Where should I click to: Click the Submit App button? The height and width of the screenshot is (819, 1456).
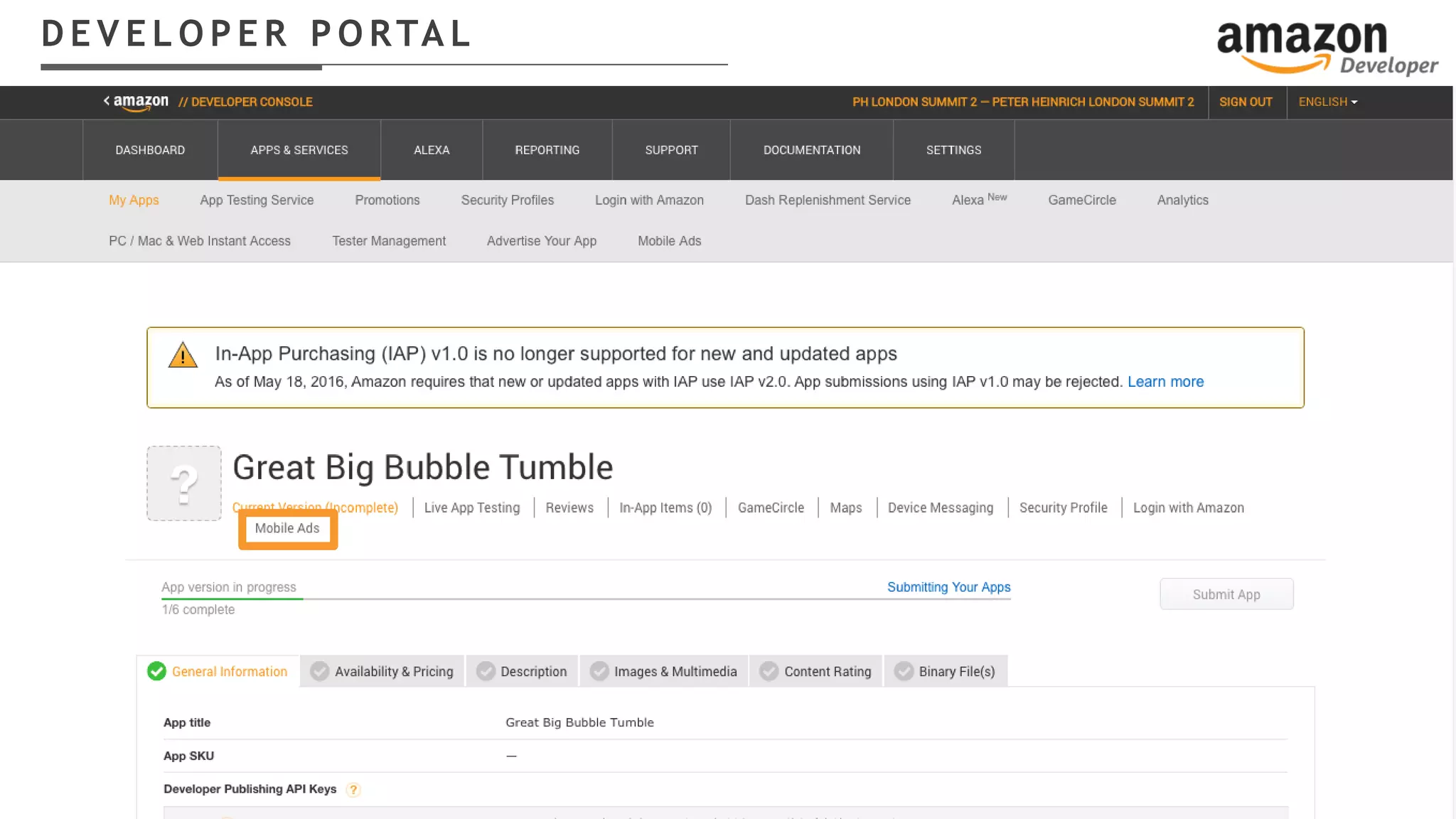pos(1226,594)
